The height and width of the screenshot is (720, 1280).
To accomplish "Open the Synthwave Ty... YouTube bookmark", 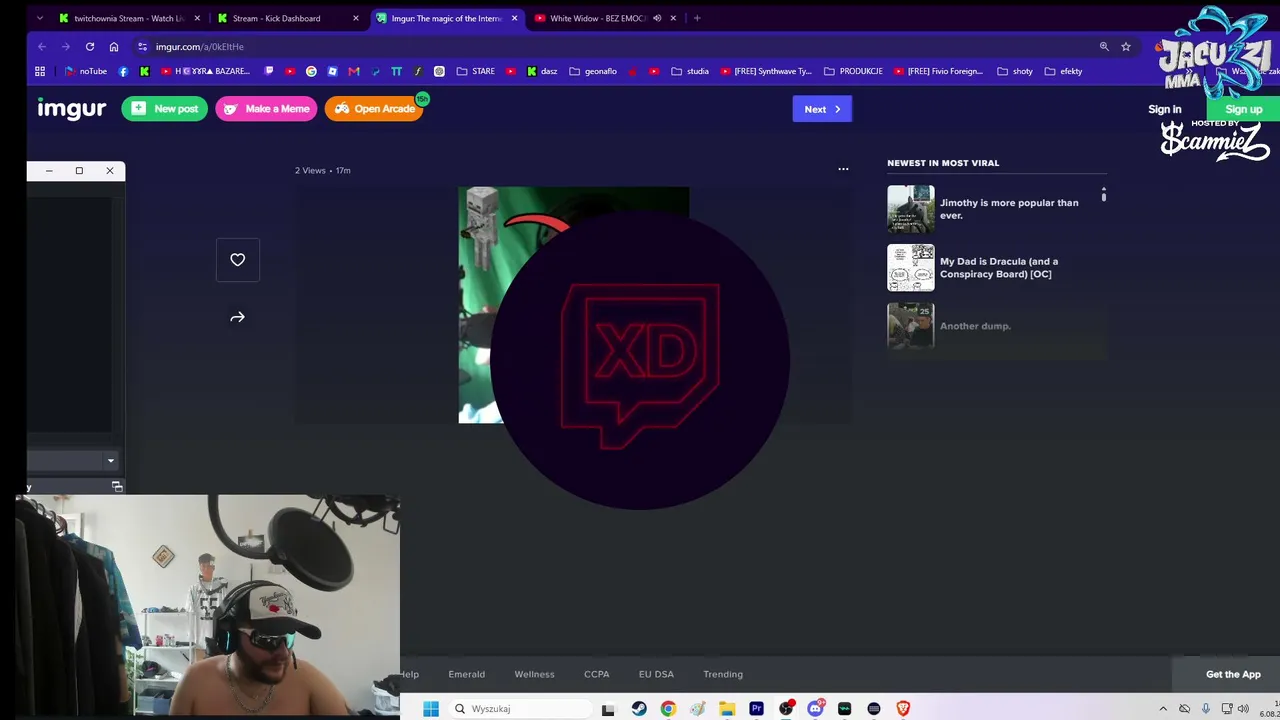I will tap(766, 71).
